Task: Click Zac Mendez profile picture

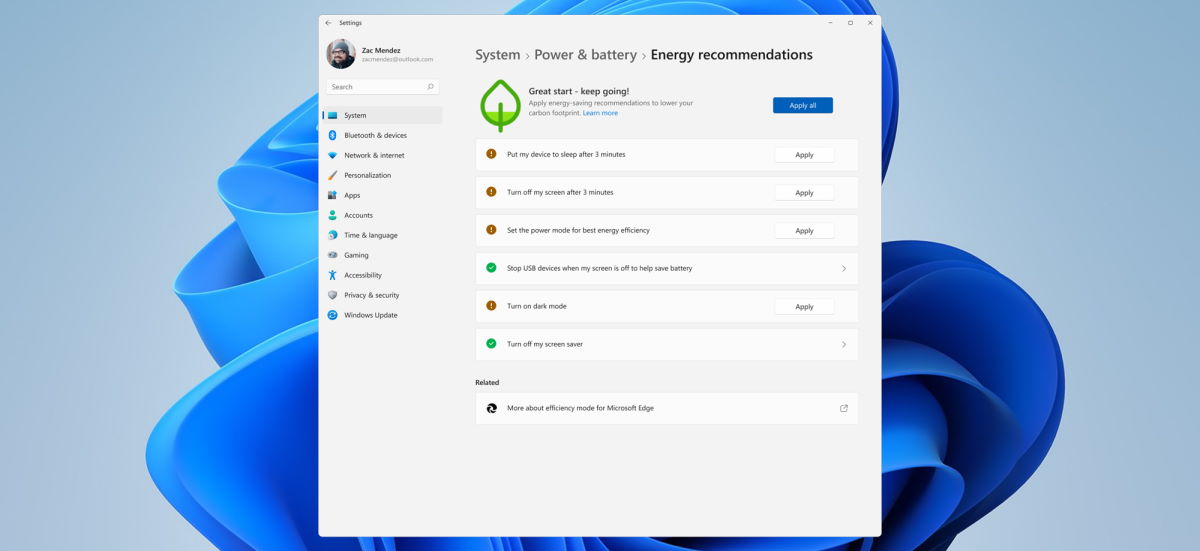Action: (x=341, y=54)
